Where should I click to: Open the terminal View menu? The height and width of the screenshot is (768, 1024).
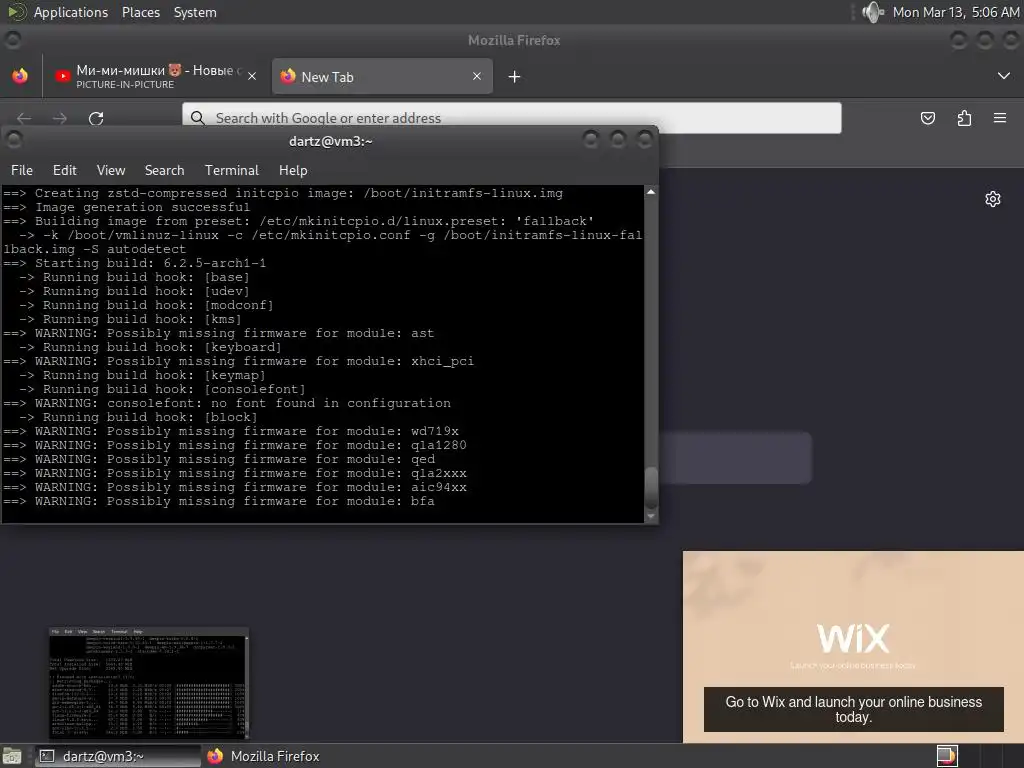(x=111, y=170)
